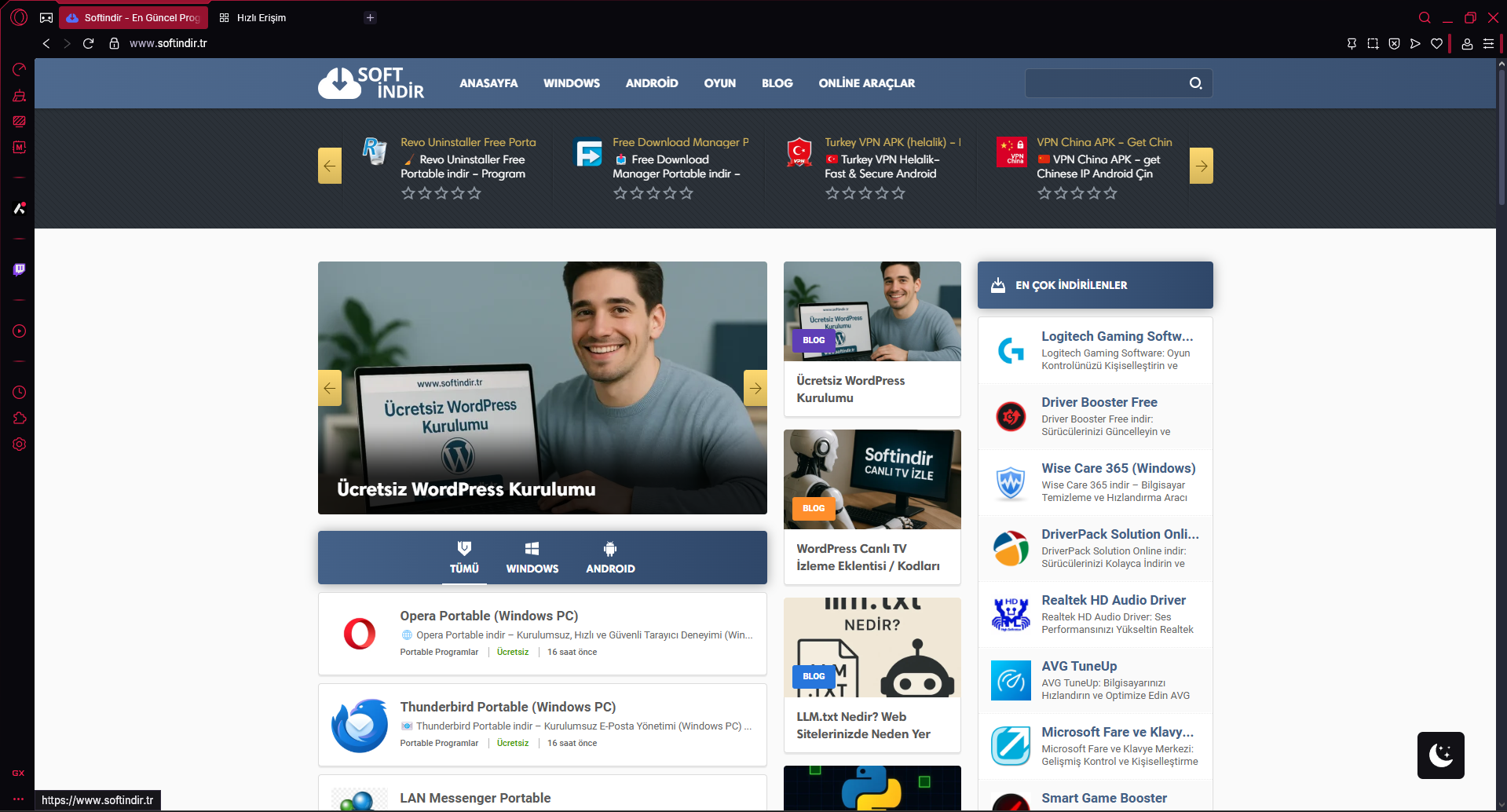The height and width of the screenshot is (812, 1507).
Task: Open the ad blocker shield icon
Action: [1394, 43]
